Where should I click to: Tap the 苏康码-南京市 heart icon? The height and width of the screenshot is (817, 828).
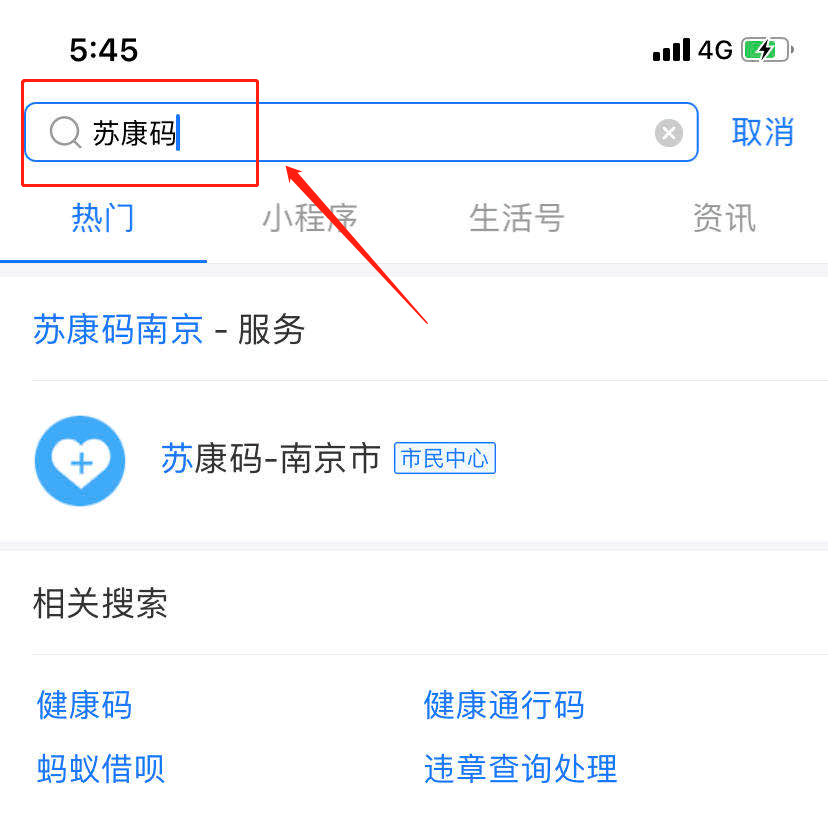[x=80, y=460]
